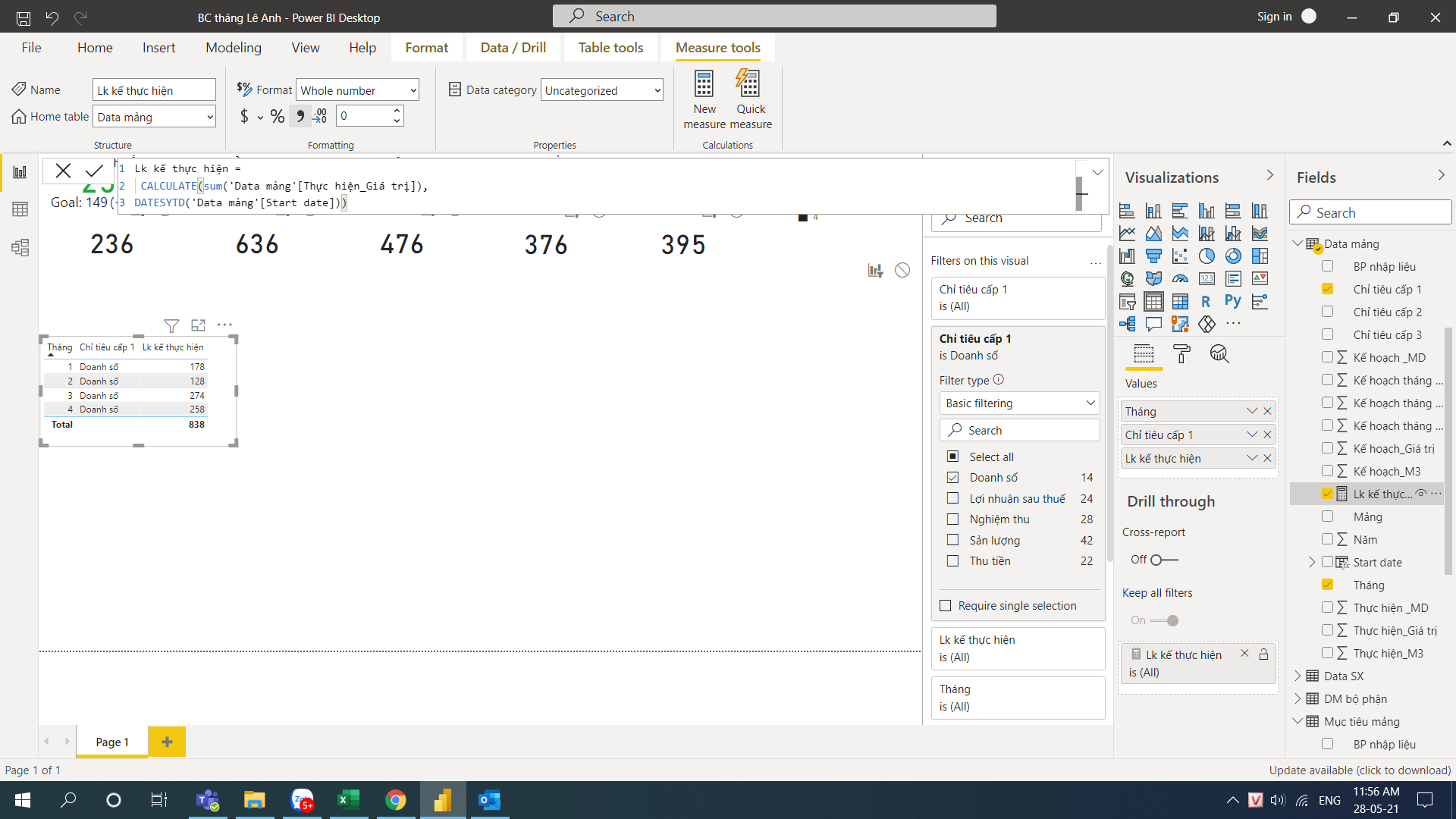
Task: Open the Modeling ribbon tab
Action: pyautogui.click(x=233, y=48)
